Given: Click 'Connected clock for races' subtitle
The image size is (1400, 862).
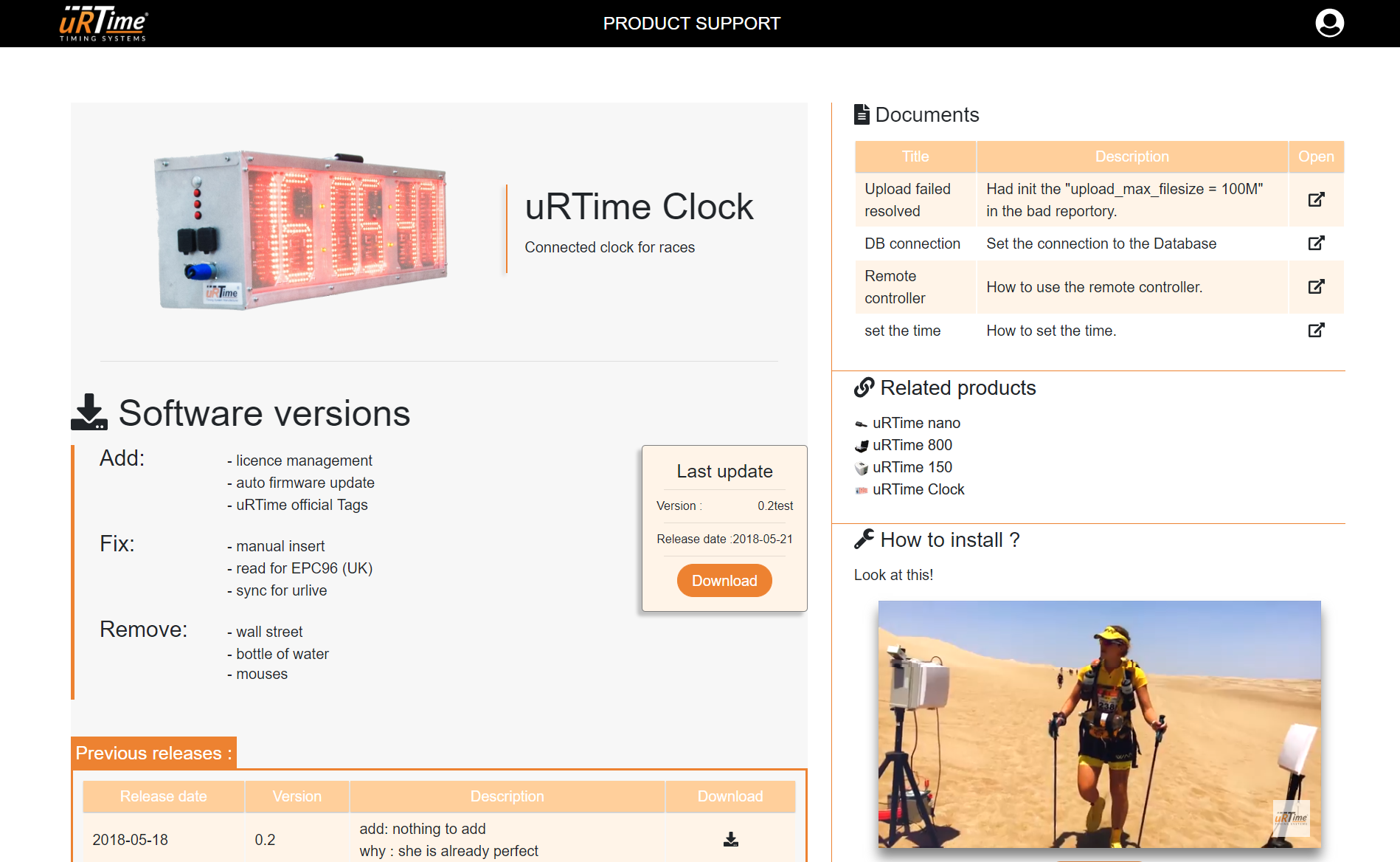Looking at the screenshot, I should tap(609, 247).
